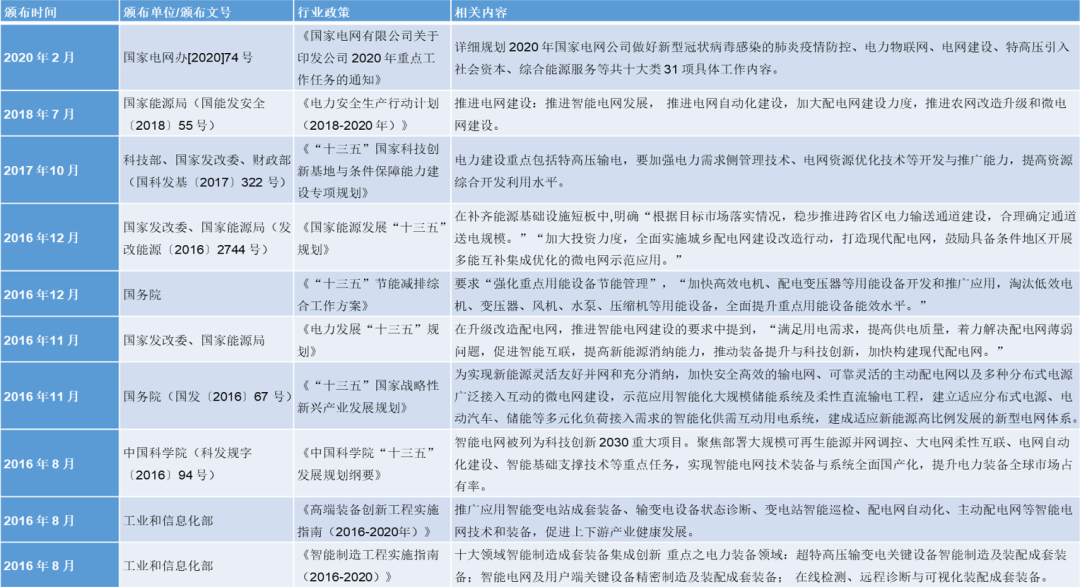
Task: Select policy 《高端装备创新工程实施指南（2016-2020年）》
Action: tap(372, 520)
